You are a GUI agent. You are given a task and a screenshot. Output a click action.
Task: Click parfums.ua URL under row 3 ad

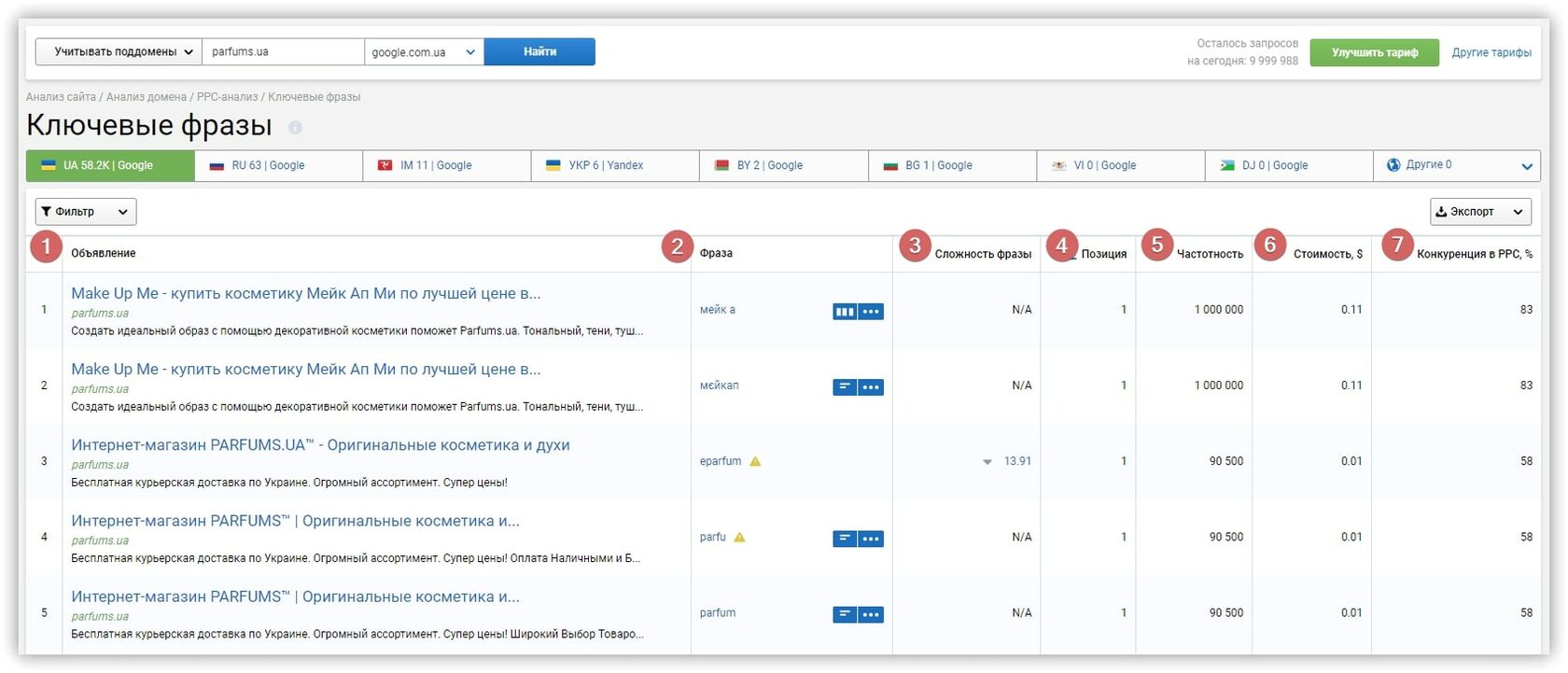coord(100,465)
